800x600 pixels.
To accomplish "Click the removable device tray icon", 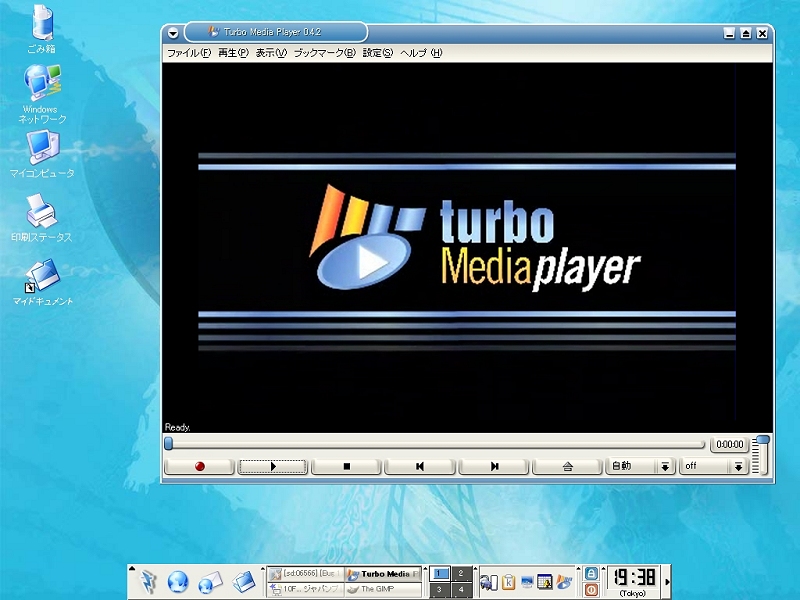I will pyautogui.click(x=488, y=582).
